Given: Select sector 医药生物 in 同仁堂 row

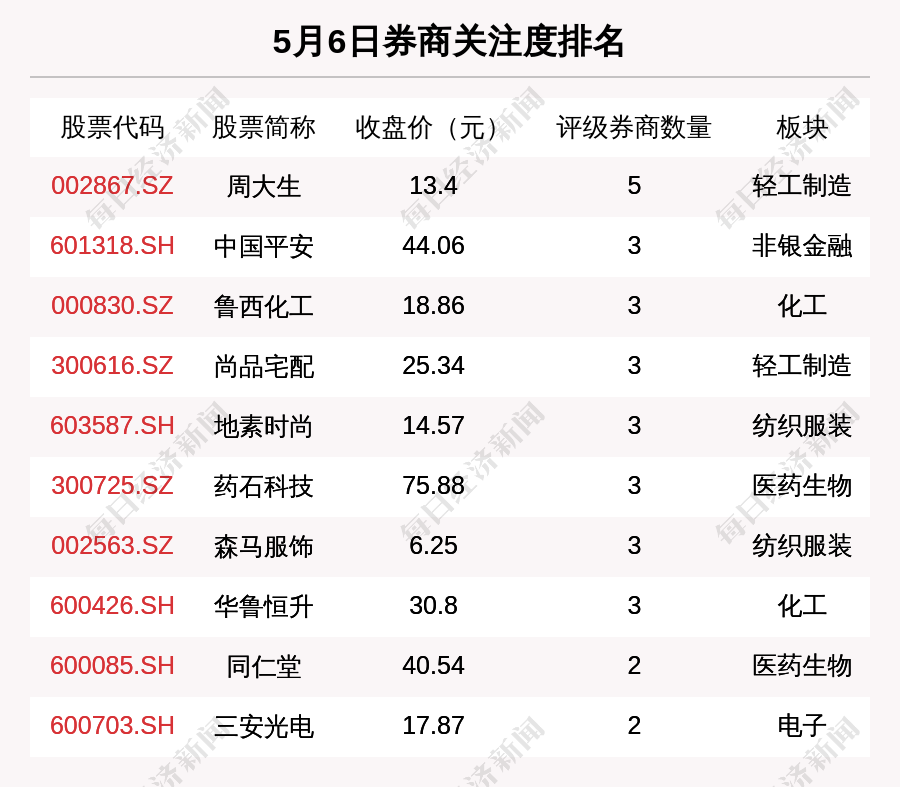Looking at the screenshot, I should tap(802, 666).
